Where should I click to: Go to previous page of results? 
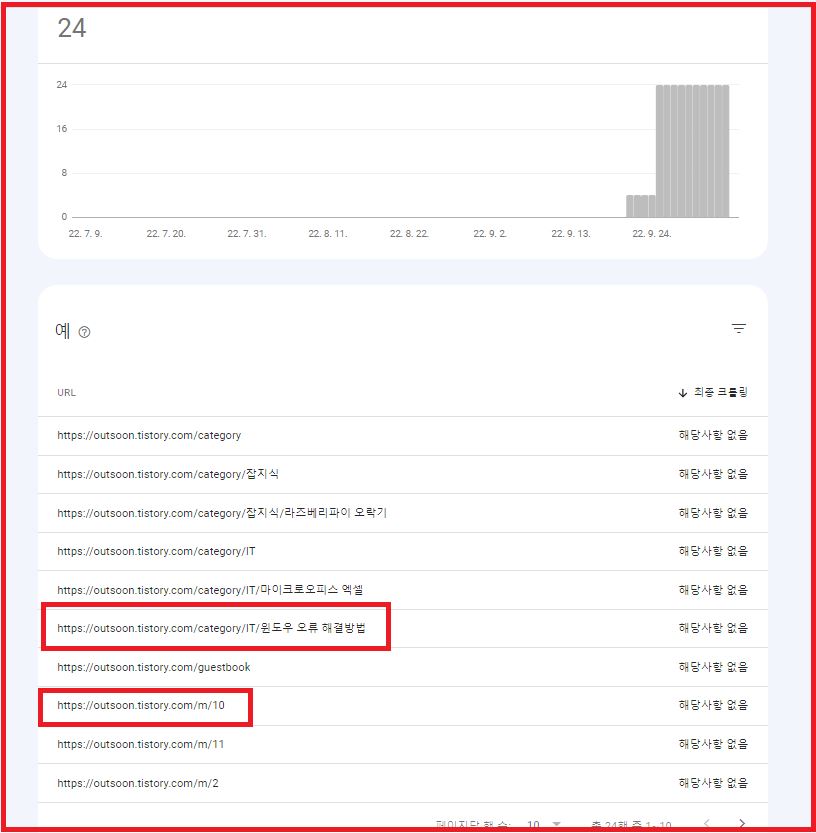click(707, 823)
